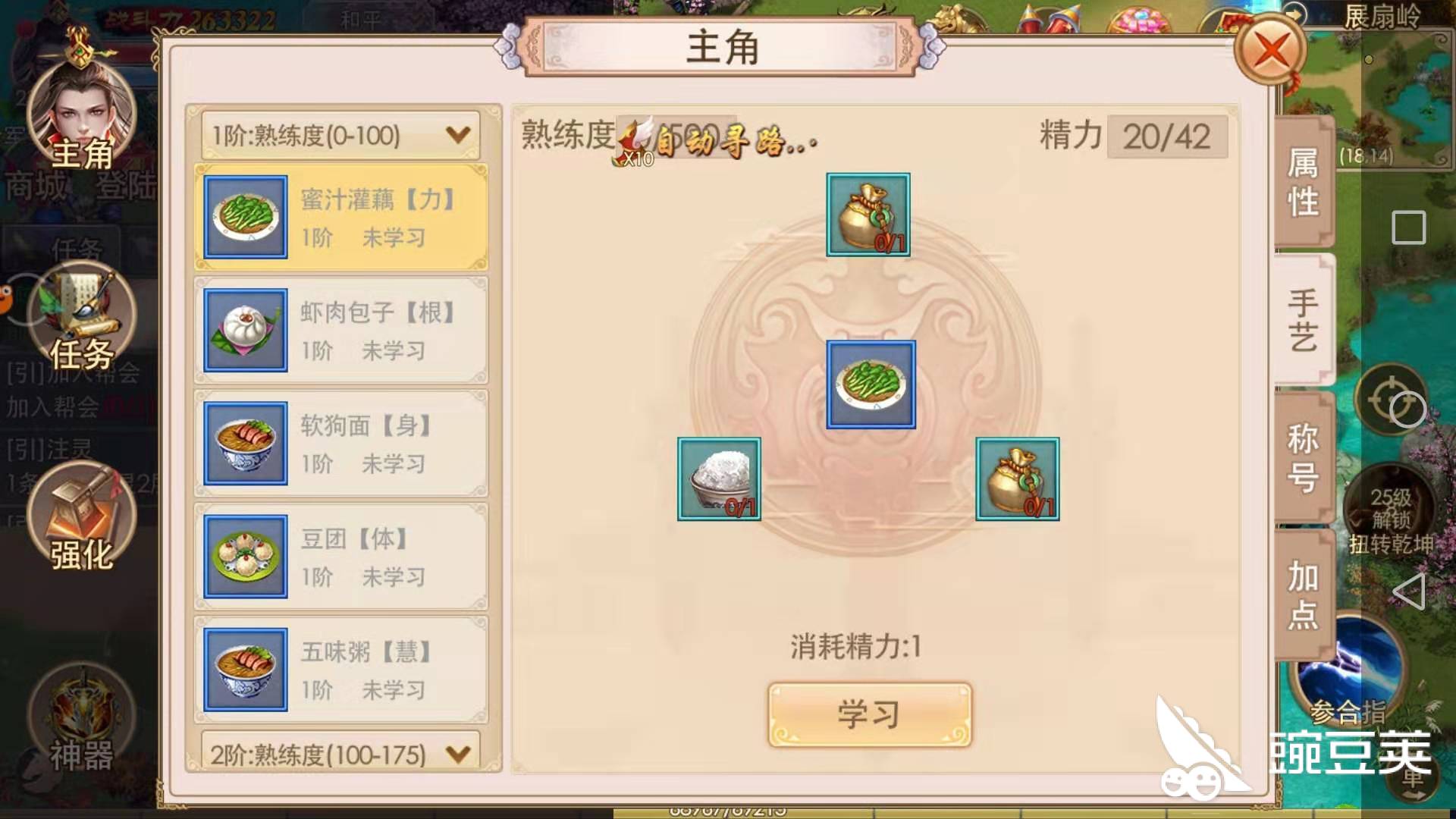This screenshot has width=1456, height=819.
Task: Select the top gold pouch ingredient slot
Action: [868, 215]
